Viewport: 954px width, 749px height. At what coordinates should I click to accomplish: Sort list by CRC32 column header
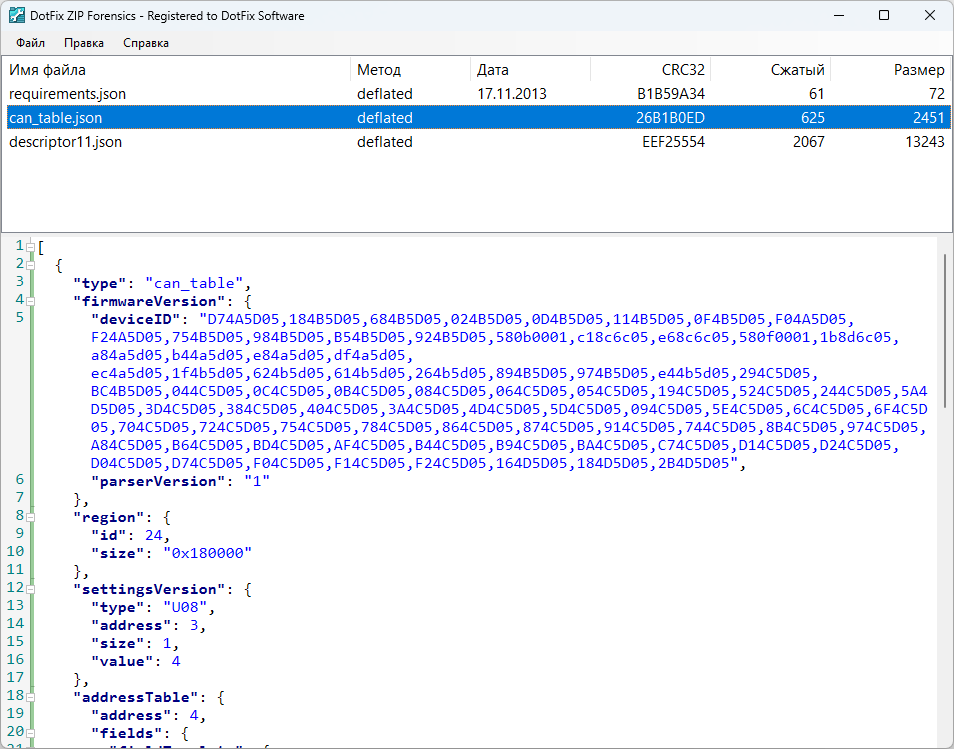click(x=650, y=70)
